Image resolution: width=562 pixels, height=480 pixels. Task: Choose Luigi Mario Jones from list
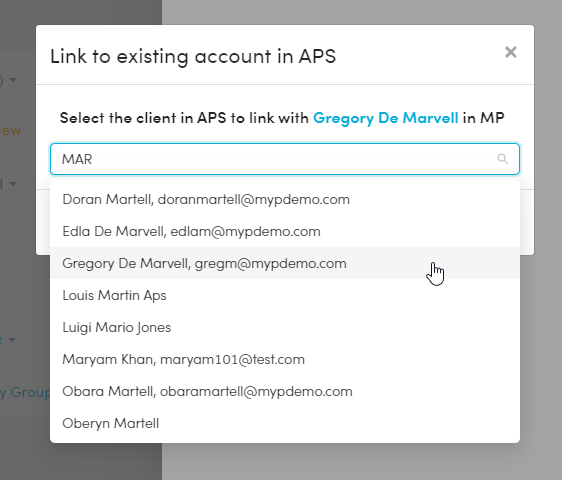285,327
